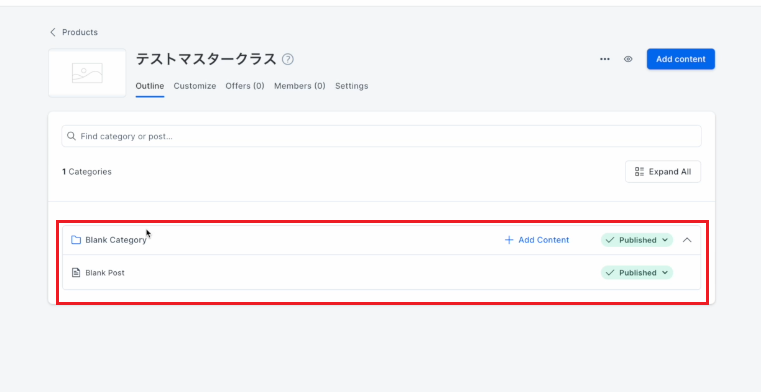
Task: Click the eye preview icon
Action: point(628,59)
